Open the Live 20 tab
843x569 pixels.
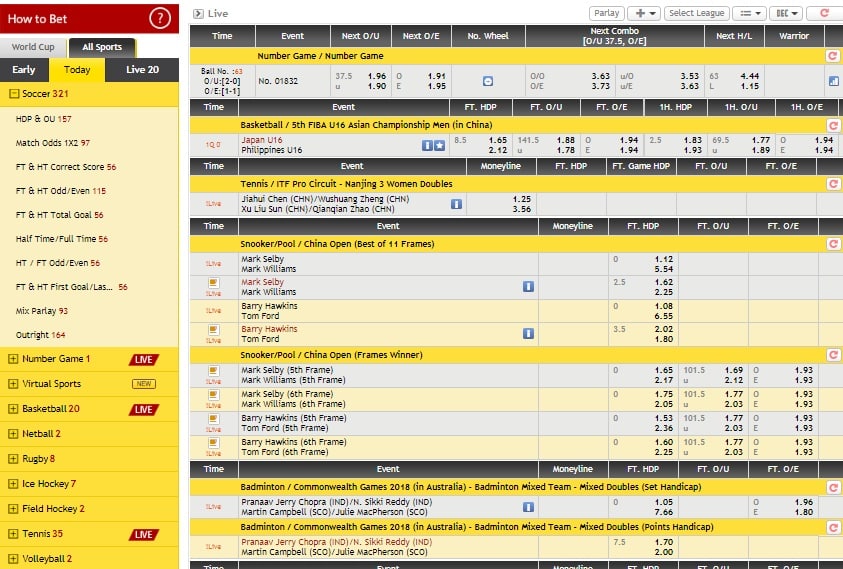(142, 70)
